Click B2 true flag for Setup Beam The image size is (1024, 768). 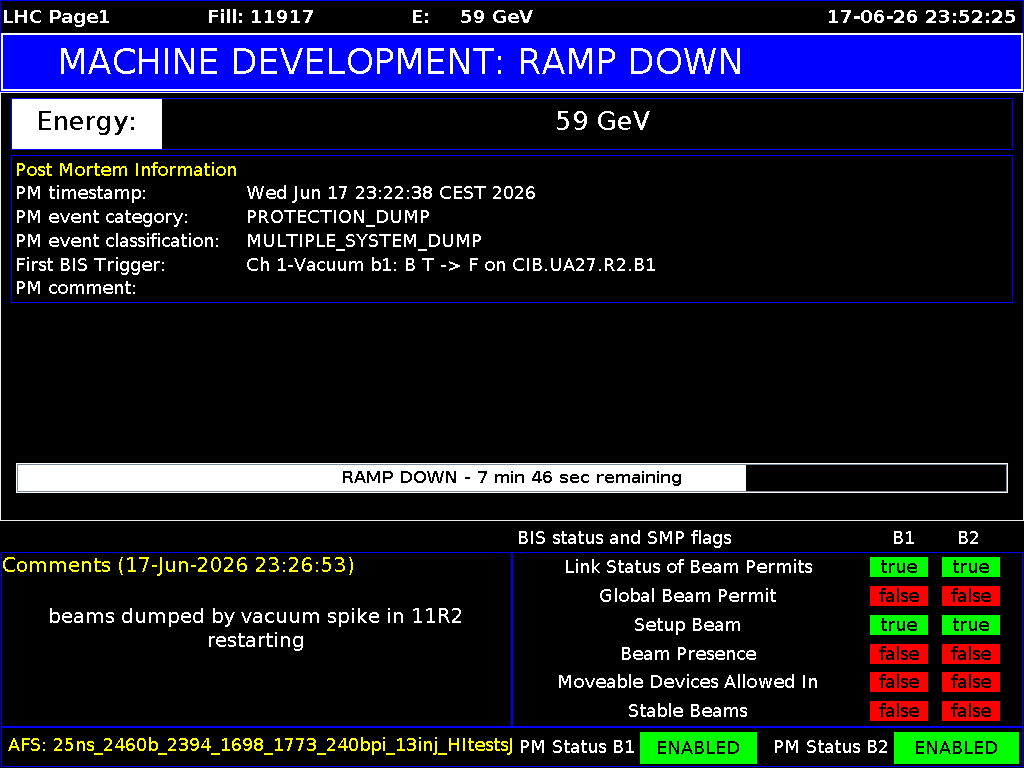pos(970,625)
